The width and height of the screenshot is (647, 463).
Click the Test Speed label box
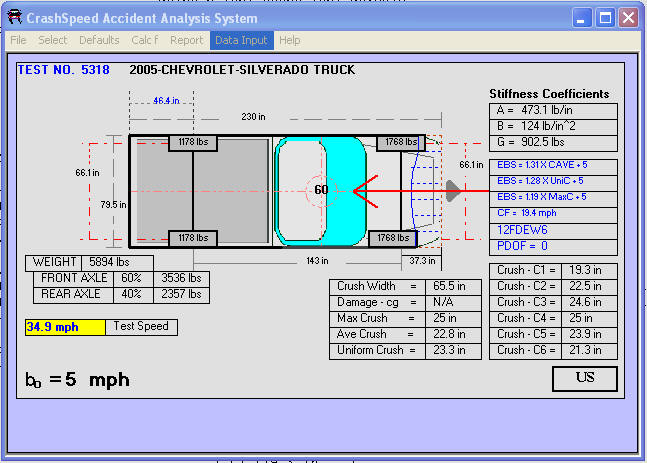click(141, 327)
